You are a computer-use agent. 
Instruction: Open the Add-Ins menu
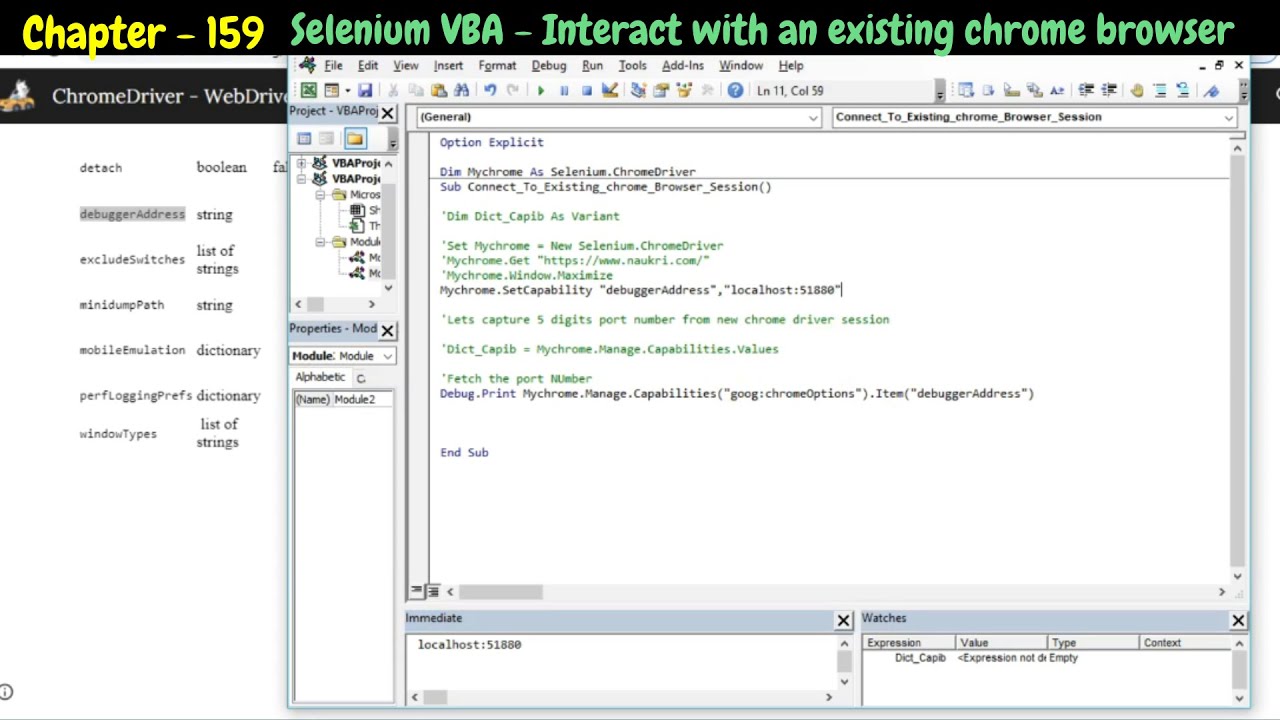(683, 66)
